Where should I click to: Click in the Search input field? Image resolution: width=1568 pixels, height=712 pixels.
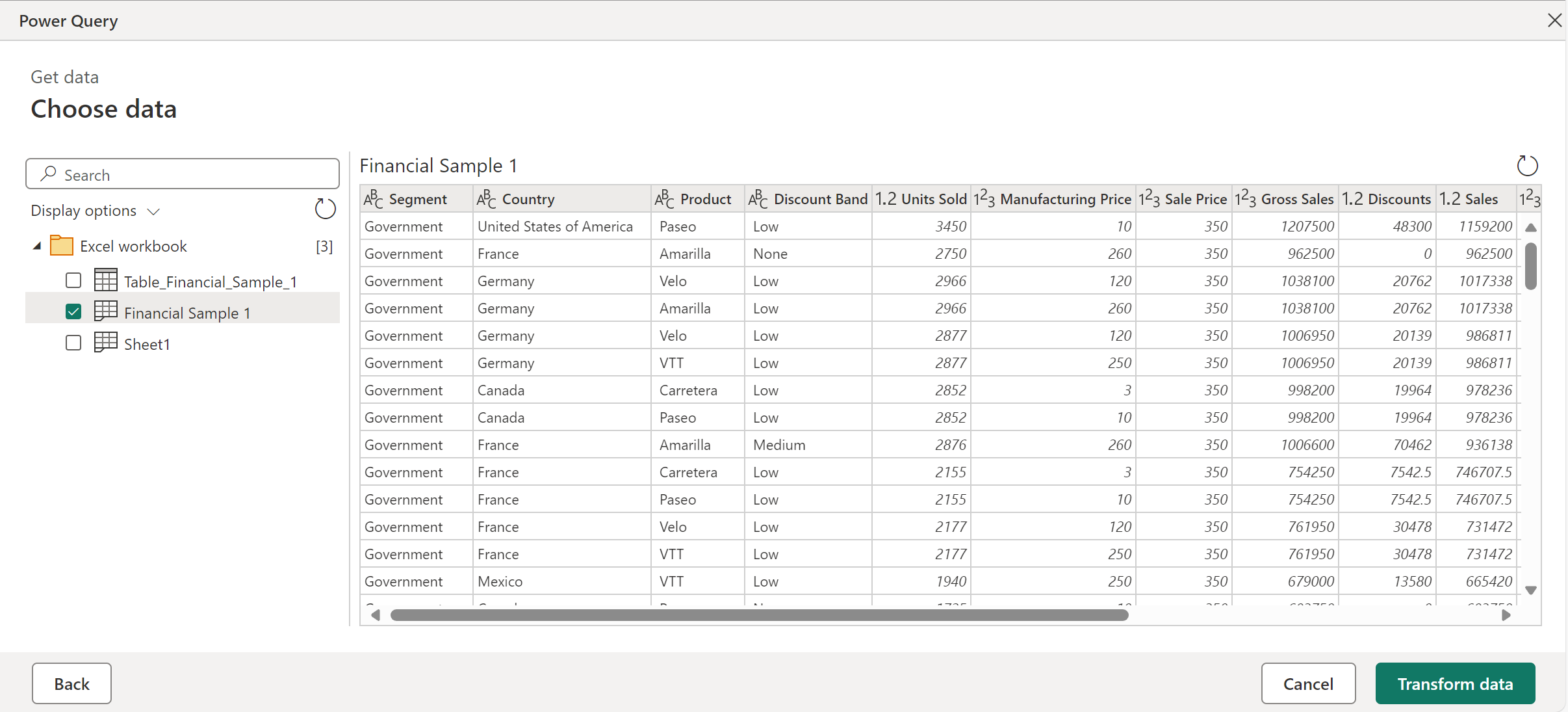pyautogui.click(x=183, y=174)
